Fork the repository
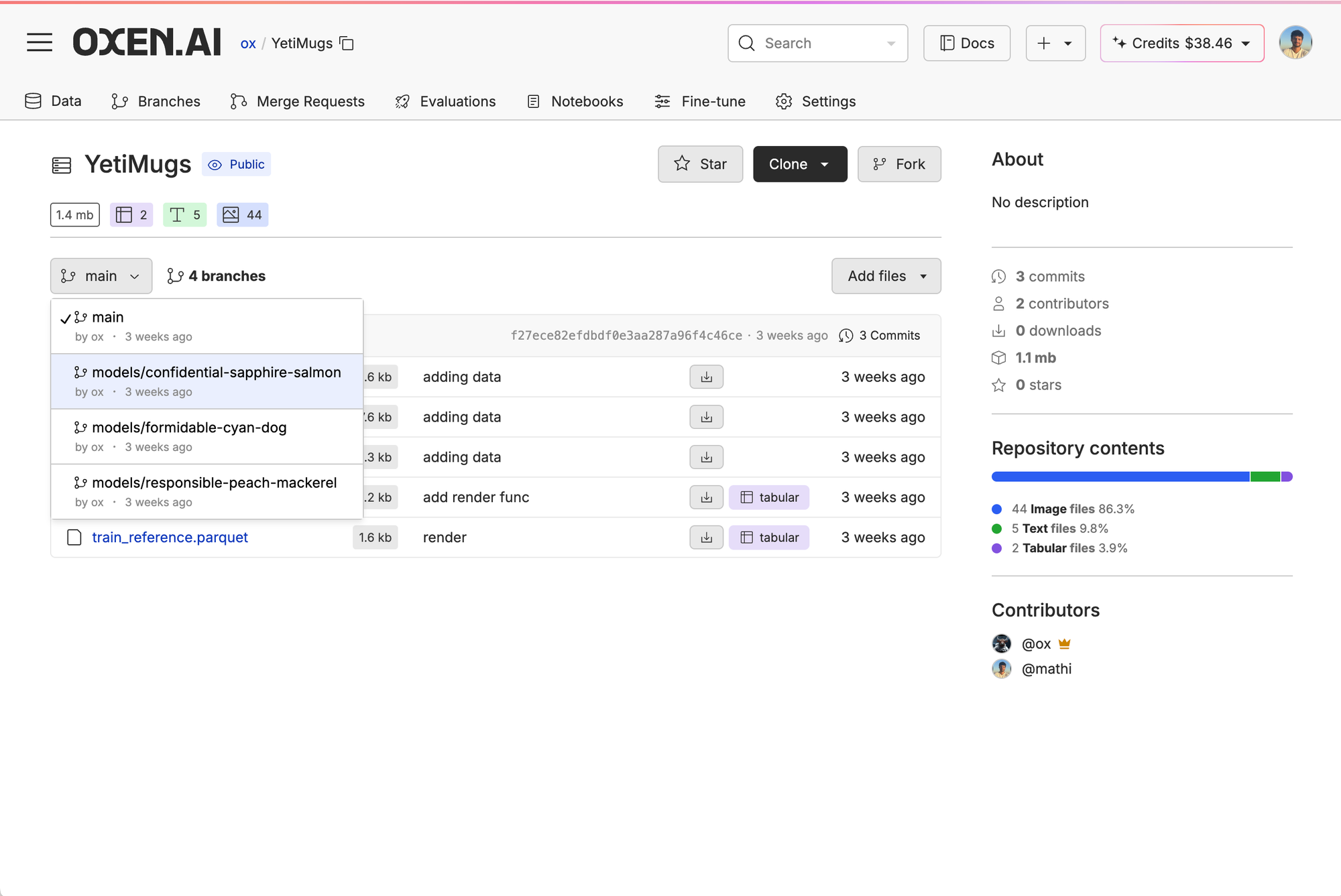The image size is (1341, 896). tap(898, 164)
